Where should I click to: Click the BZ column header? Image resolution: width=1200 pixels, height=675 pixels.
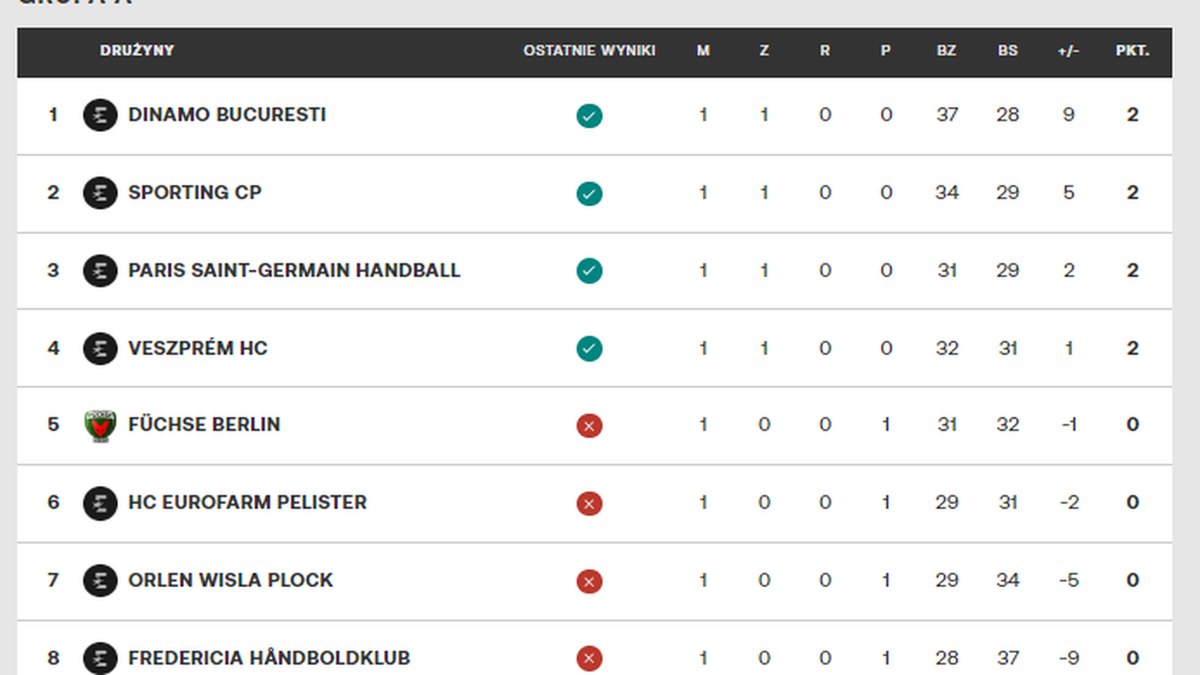[946, 51]
